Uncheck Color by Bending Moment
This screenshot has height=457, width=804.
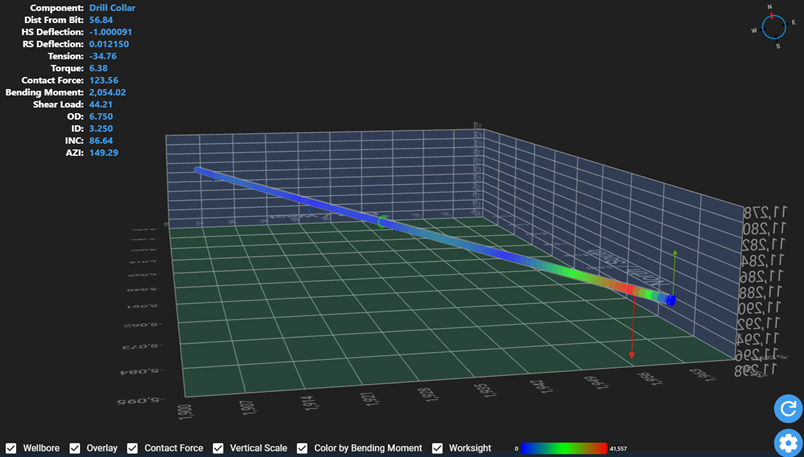303,448
